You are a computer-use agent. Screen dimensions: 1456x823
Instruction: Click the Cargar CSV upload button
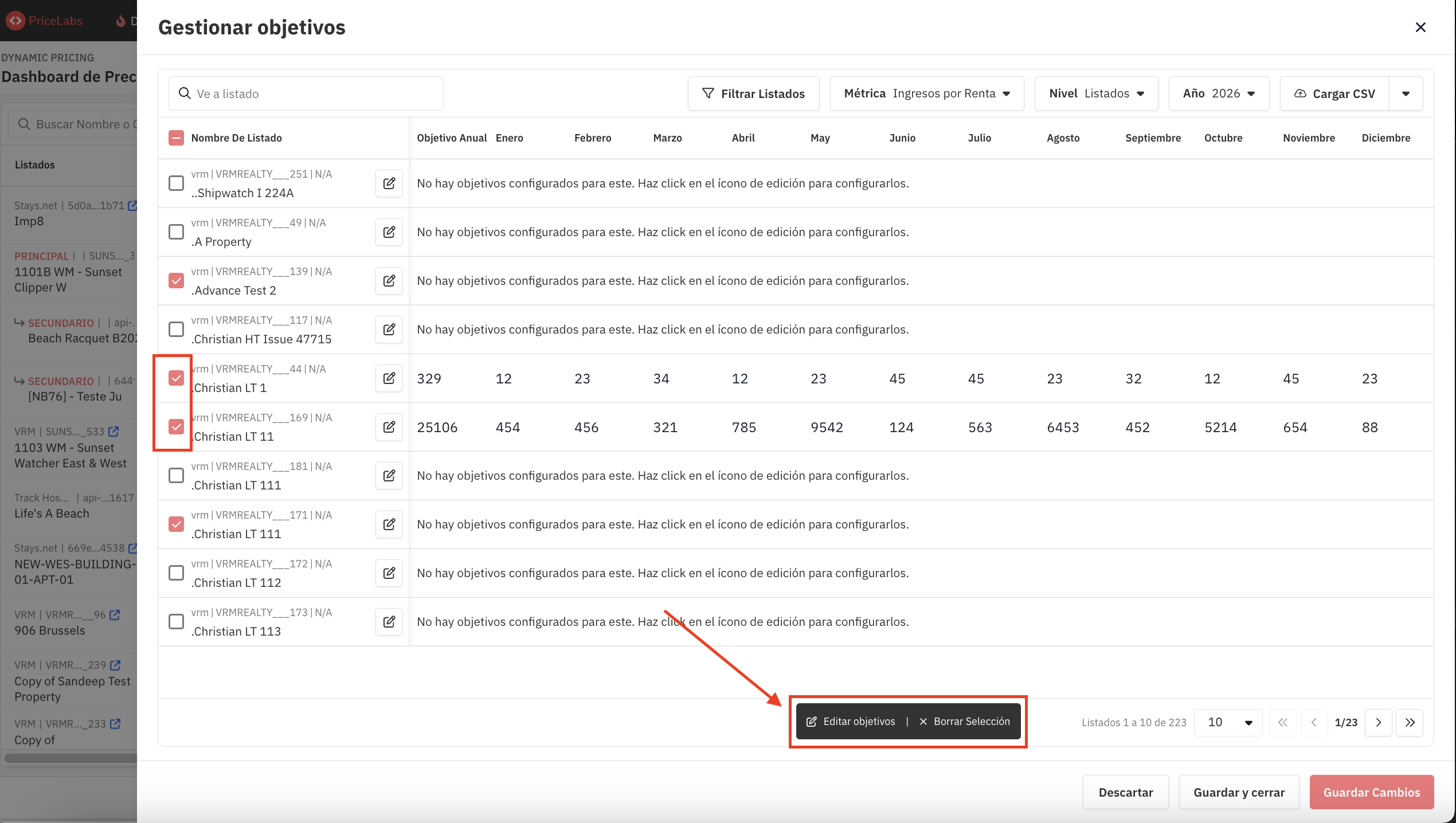point(1334,93)
